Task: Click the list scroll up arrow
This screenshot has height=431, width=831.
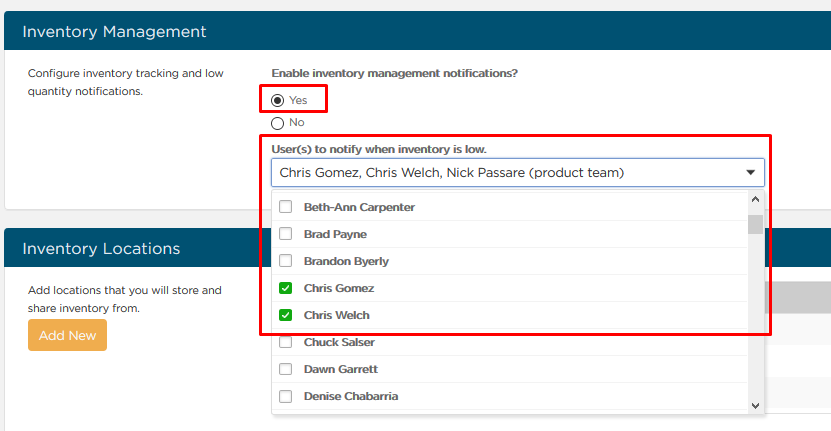Action: pos(755,199)
